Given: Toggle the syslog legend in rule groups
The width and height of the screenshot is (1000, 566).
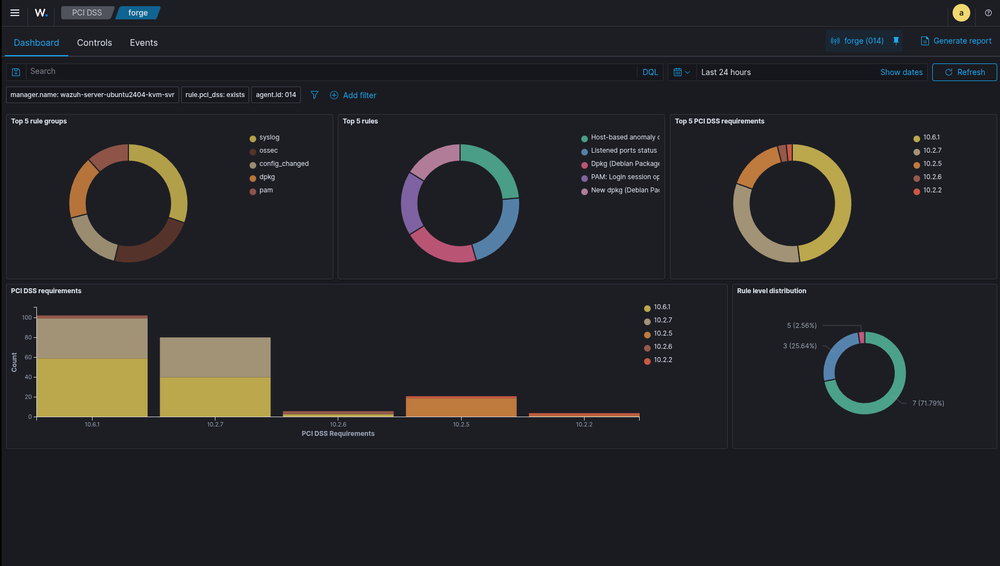Looking at the screenshot, I should click(265, 138).
